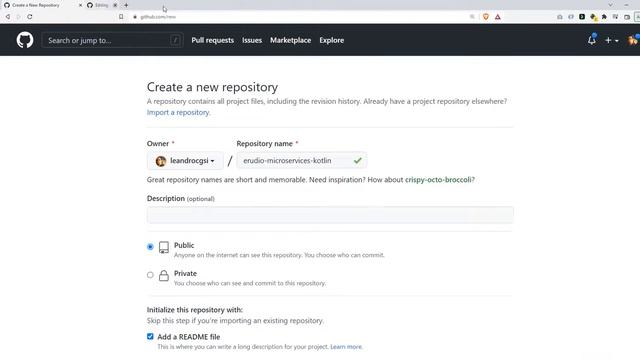
Task: Click the browser back arrow
Action: [8, 17]
